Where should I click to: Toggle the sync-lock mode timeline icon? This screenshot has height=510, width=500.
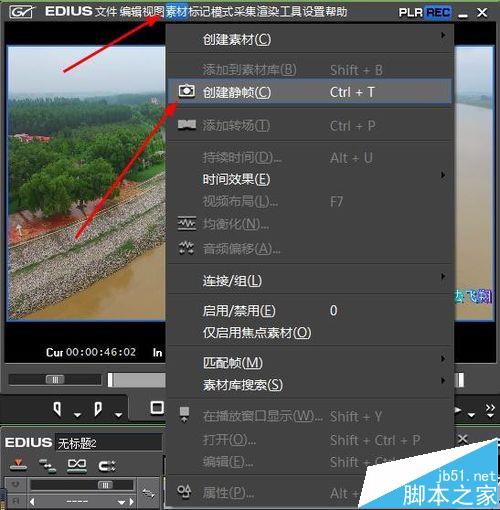click(x=47, y=466)
